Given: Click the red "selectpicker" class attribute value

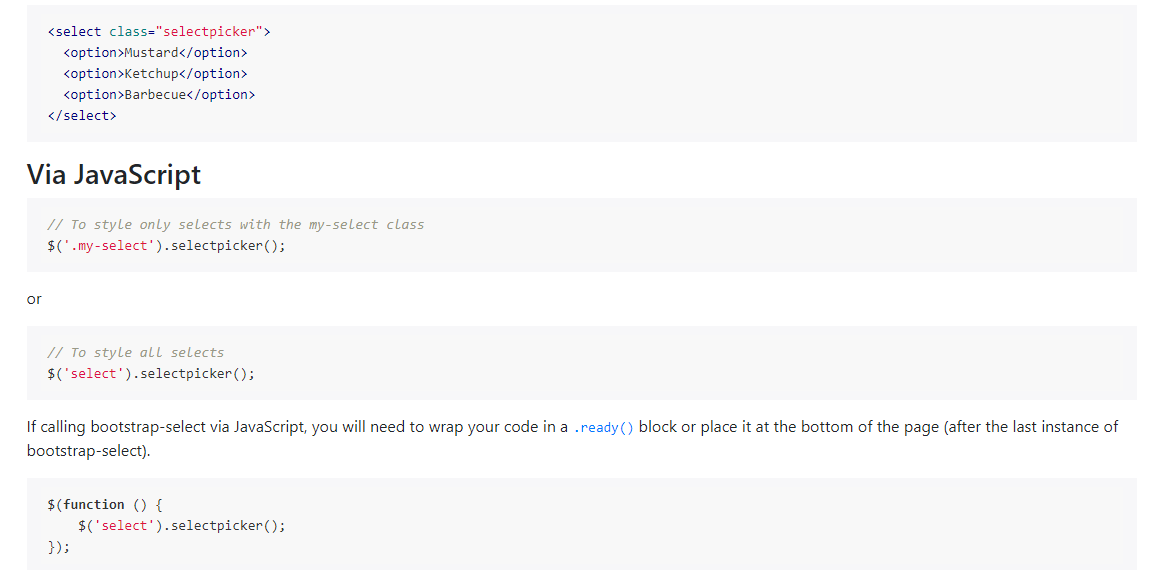Looking at the screenshot, I should click(210, 31).
